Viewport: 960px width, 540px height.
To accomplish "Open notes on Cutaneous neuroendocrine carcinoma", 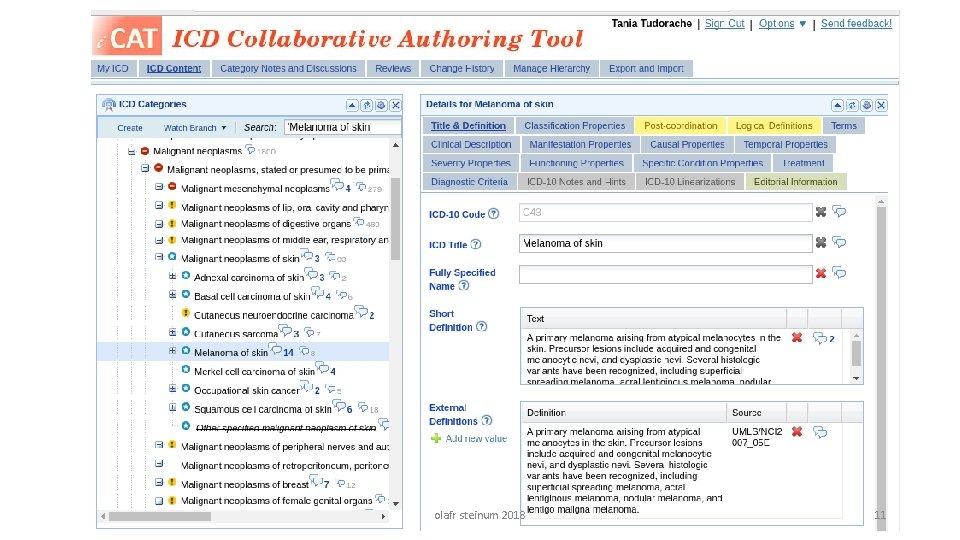I will click(x=364, y=313).
